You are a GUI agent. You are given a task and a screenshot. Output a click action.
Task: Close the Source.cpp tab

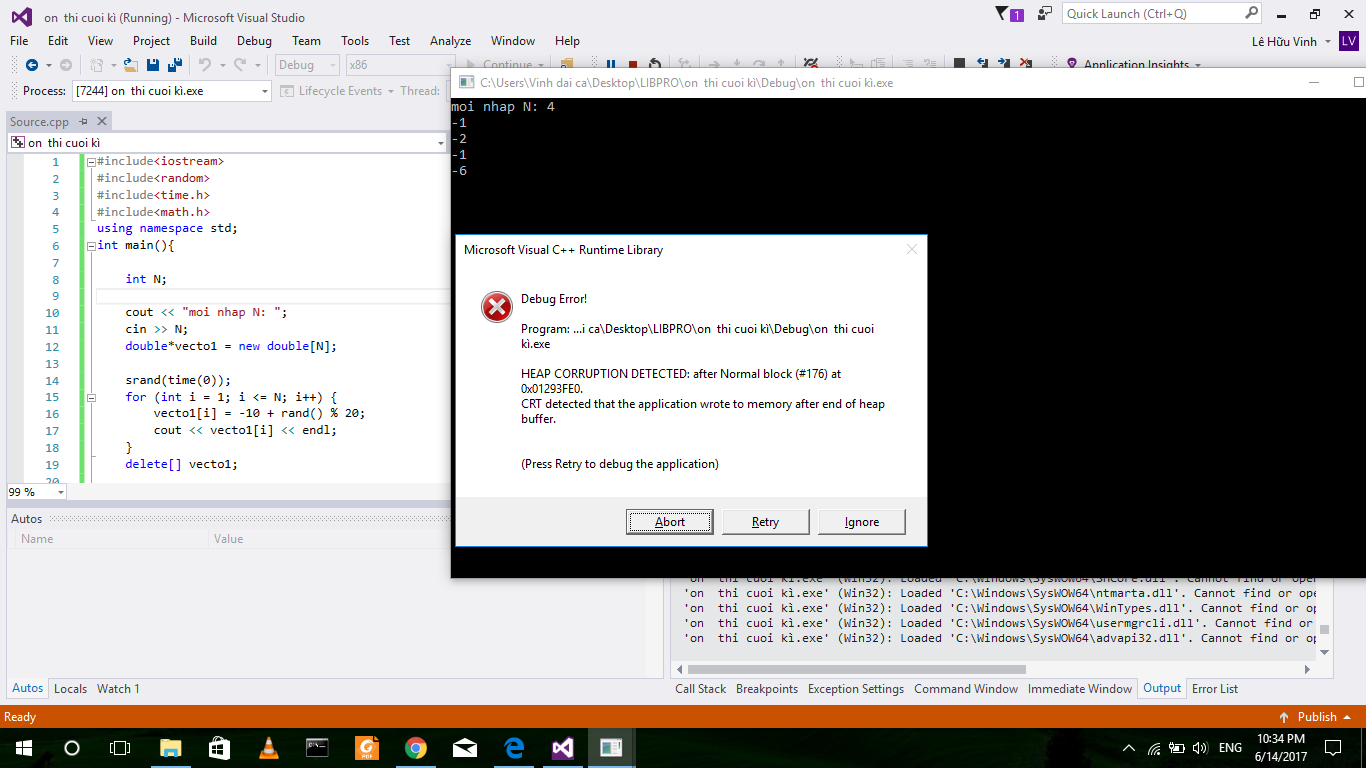pos(101,122)
